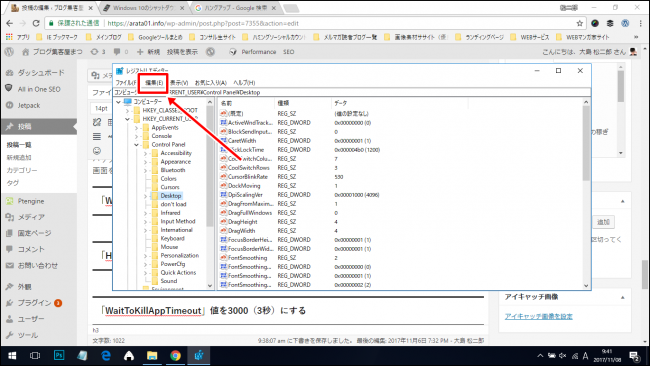This screenshot has height=366, width=650.
Task: Open the WEBサービス bookmark folder
Action: (530, 37)
